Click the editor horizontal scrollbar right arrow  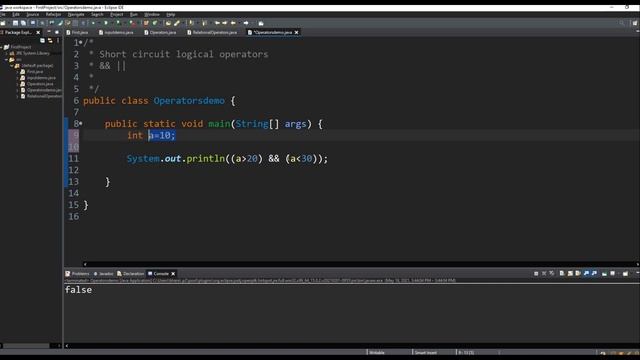(638, 264)
